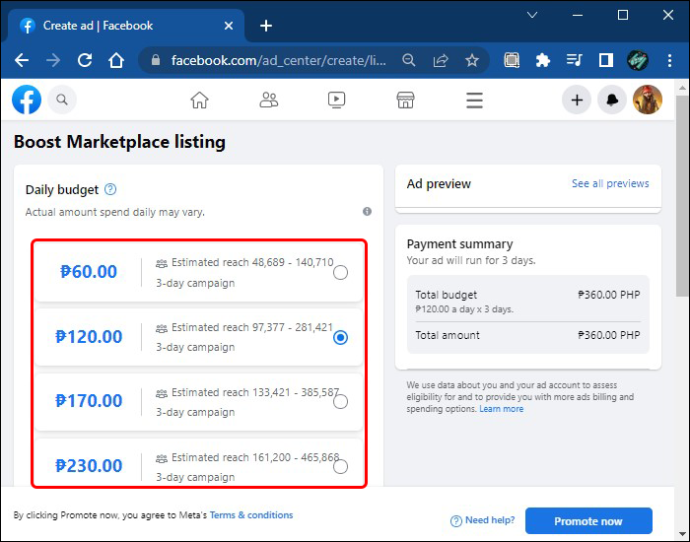Open the media controls icon
Viewport: 690px width, 542px height.
tap(574, 60)
